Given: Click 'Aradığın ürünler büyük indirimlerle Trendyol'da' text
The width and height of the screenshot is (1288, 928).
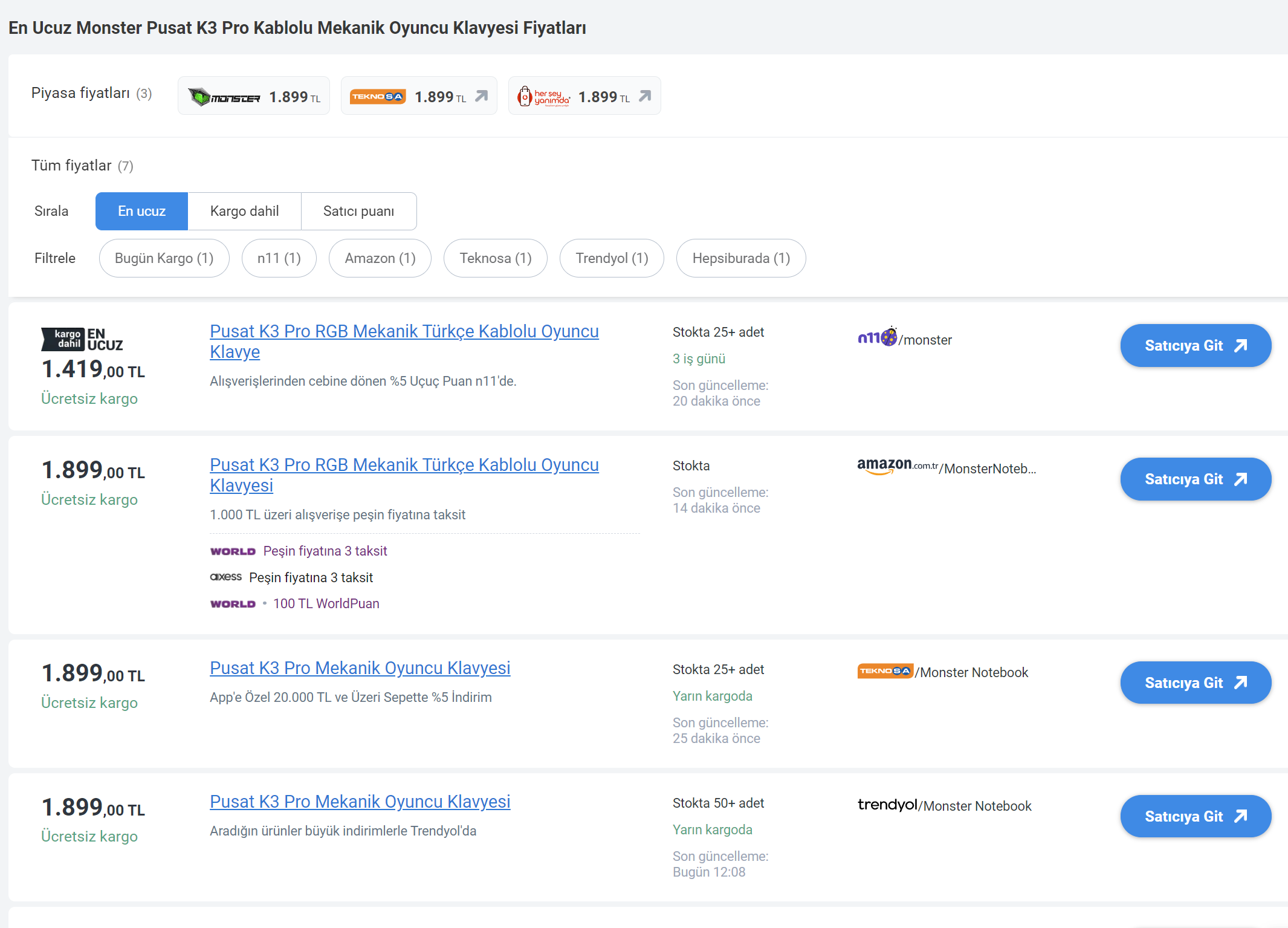Looking at the screenshot, I should coord(343,831).
